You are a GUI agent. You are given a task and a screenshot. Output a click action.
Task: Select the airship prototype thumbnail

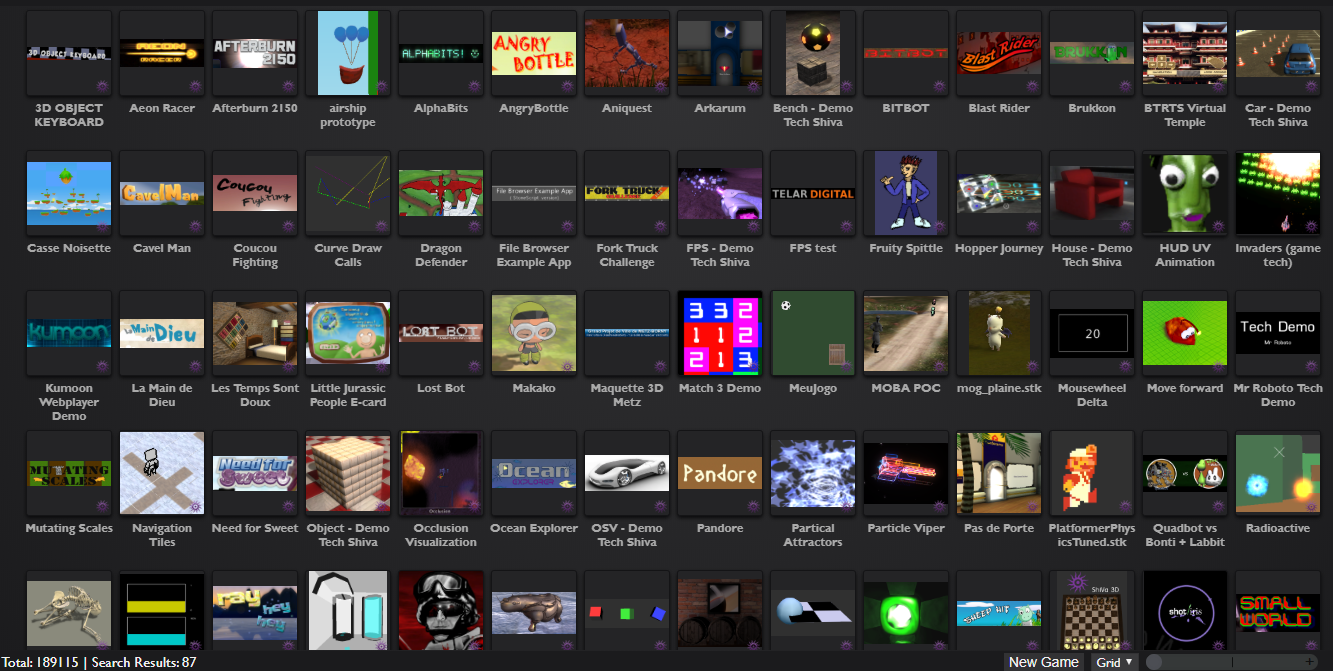coord(348,53)
